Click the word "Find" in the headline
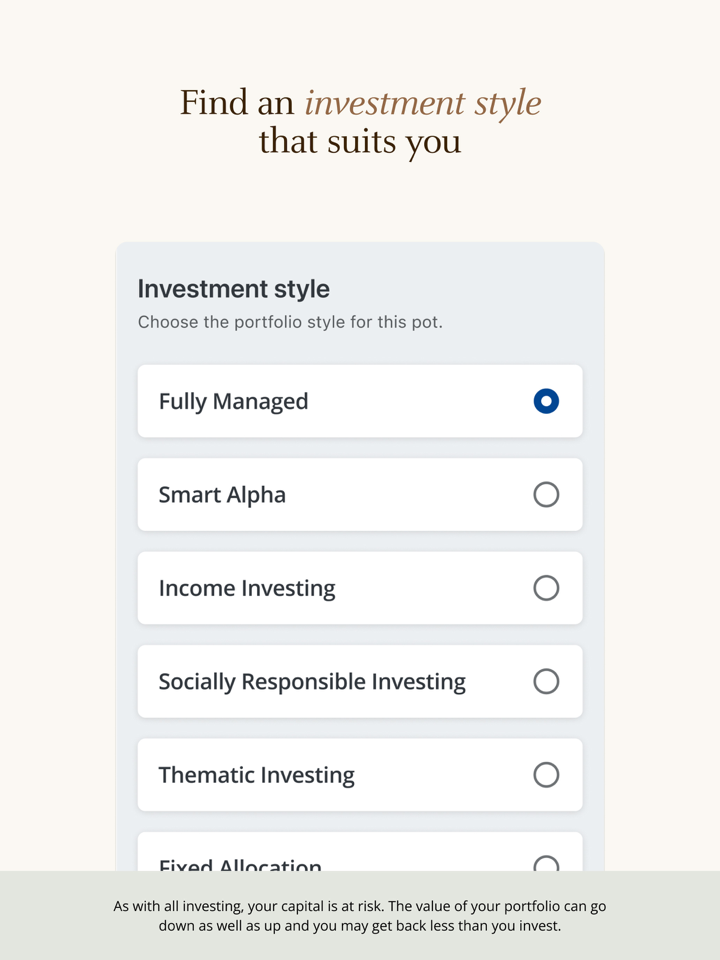The image size is (720, 960). click(208, 103)
